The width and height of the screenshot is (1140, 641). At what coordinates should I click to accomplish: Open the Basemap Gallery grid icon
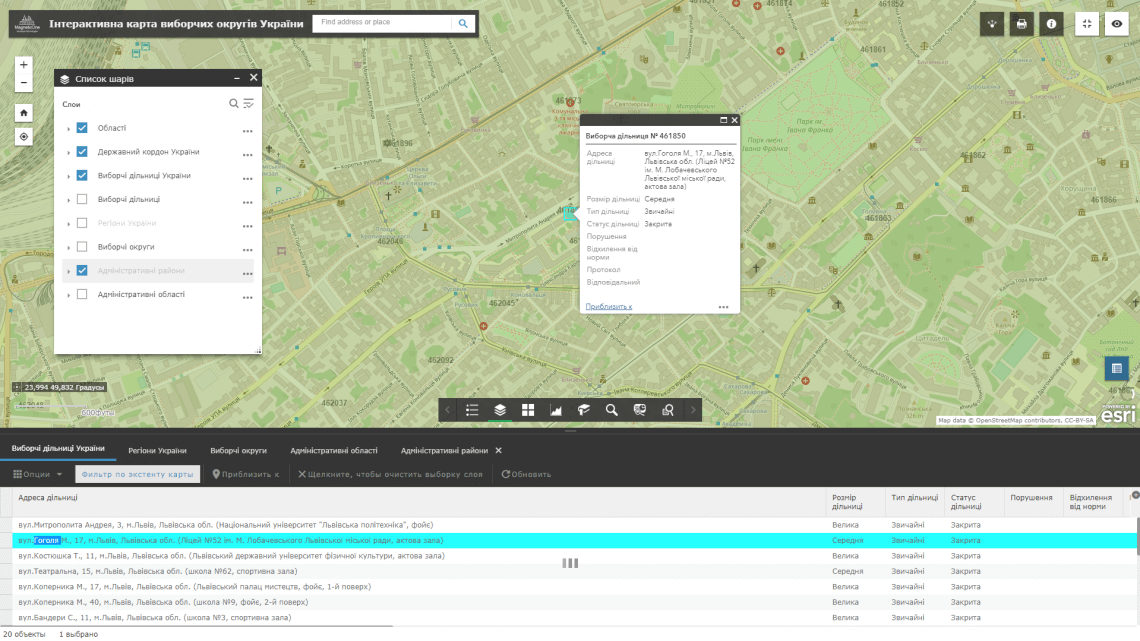528,409
